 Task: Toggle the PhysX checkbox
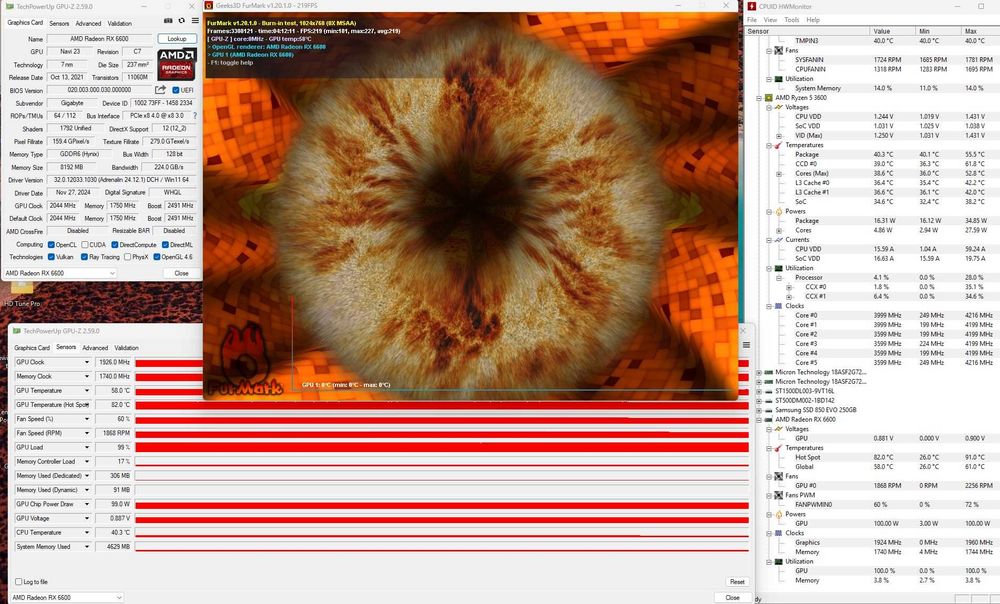pos(128,257)
